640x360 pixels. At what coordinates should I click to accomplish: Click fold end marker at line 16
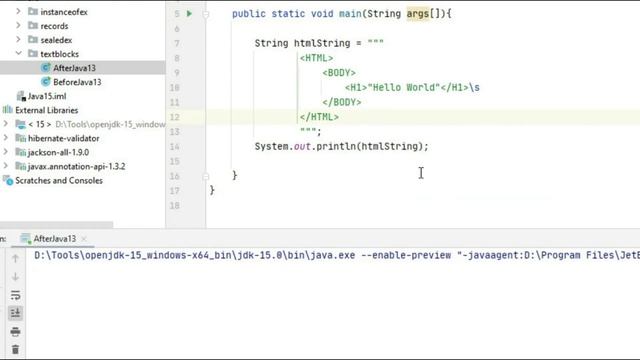coord(206,176)
